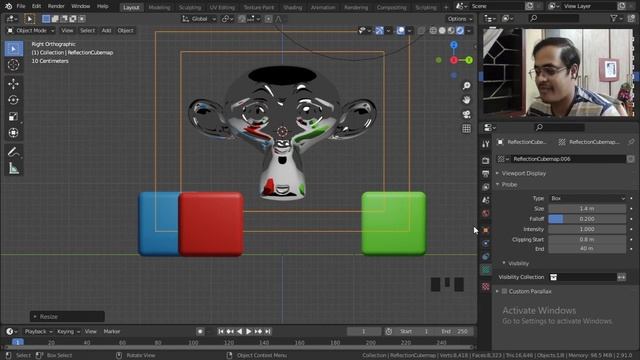Open the Window menu
Viewport: 640px width, 360px height.
pyautogui.click(x=80, y=6)
